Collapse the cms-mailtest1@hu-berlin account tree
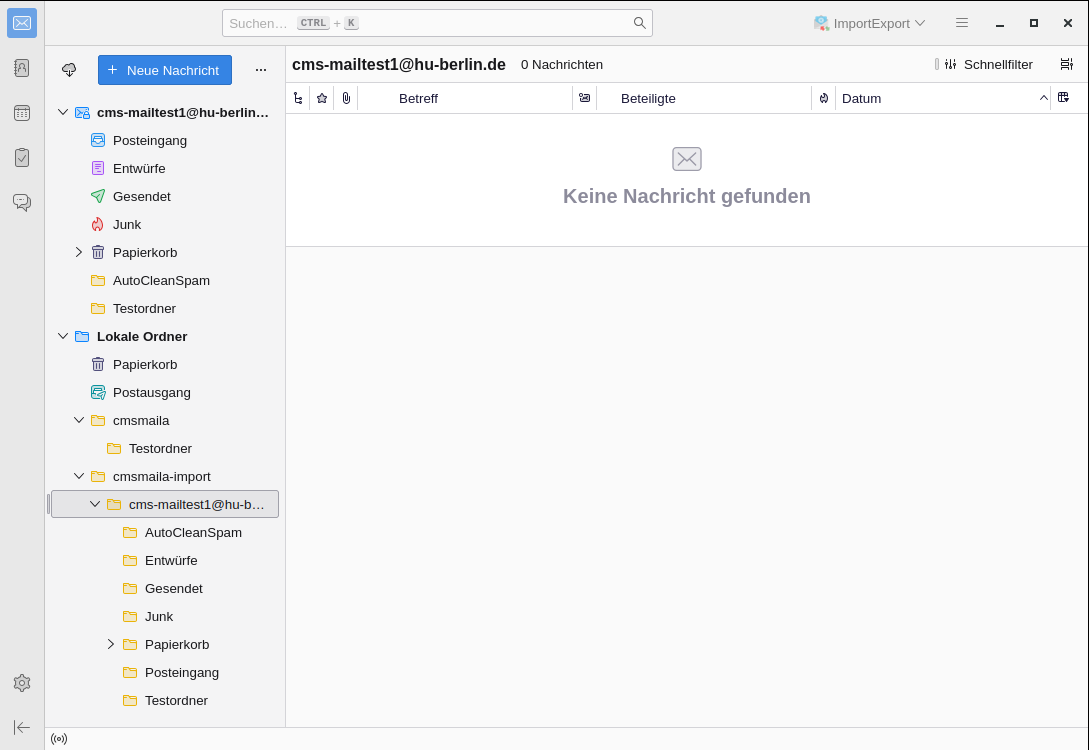This screenshot has height=750, width=1089. tap(63, 112)
